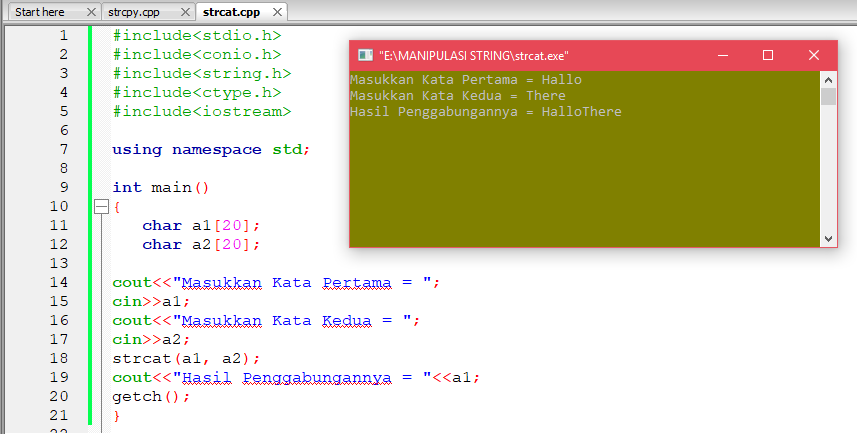Click the closing brace on line 21
Image resolution: width=857 pixels, height=434 pixels.
[x=116, y=416]
